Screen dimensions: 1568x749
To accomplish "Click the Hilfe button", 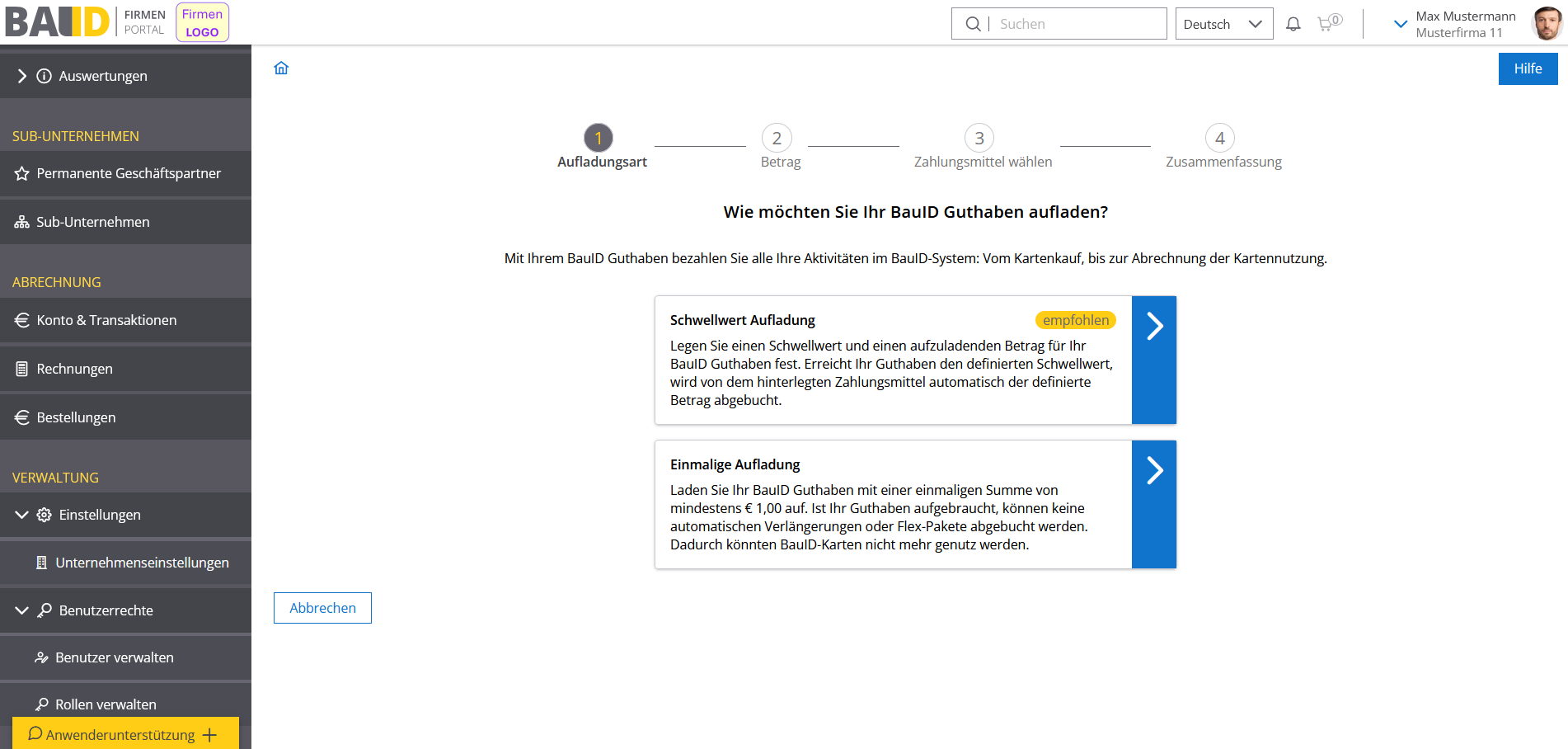I will click(1528, 68).
